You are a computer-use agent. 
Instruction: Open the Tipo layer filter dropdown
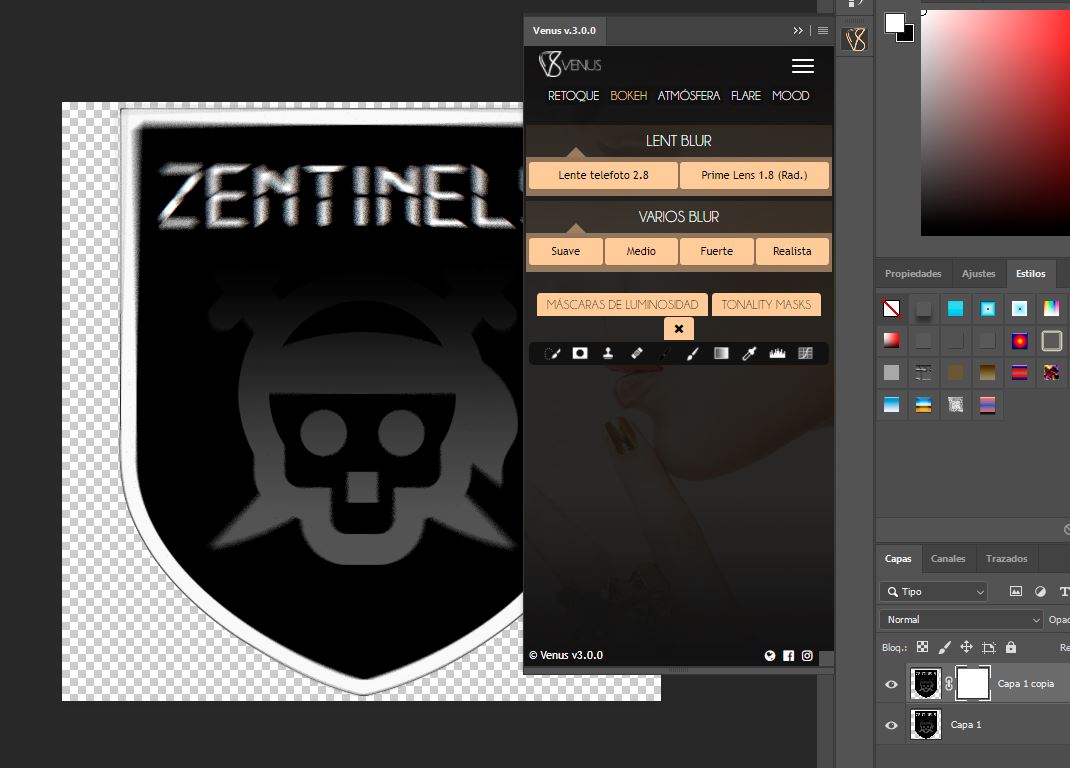point(934,591)
